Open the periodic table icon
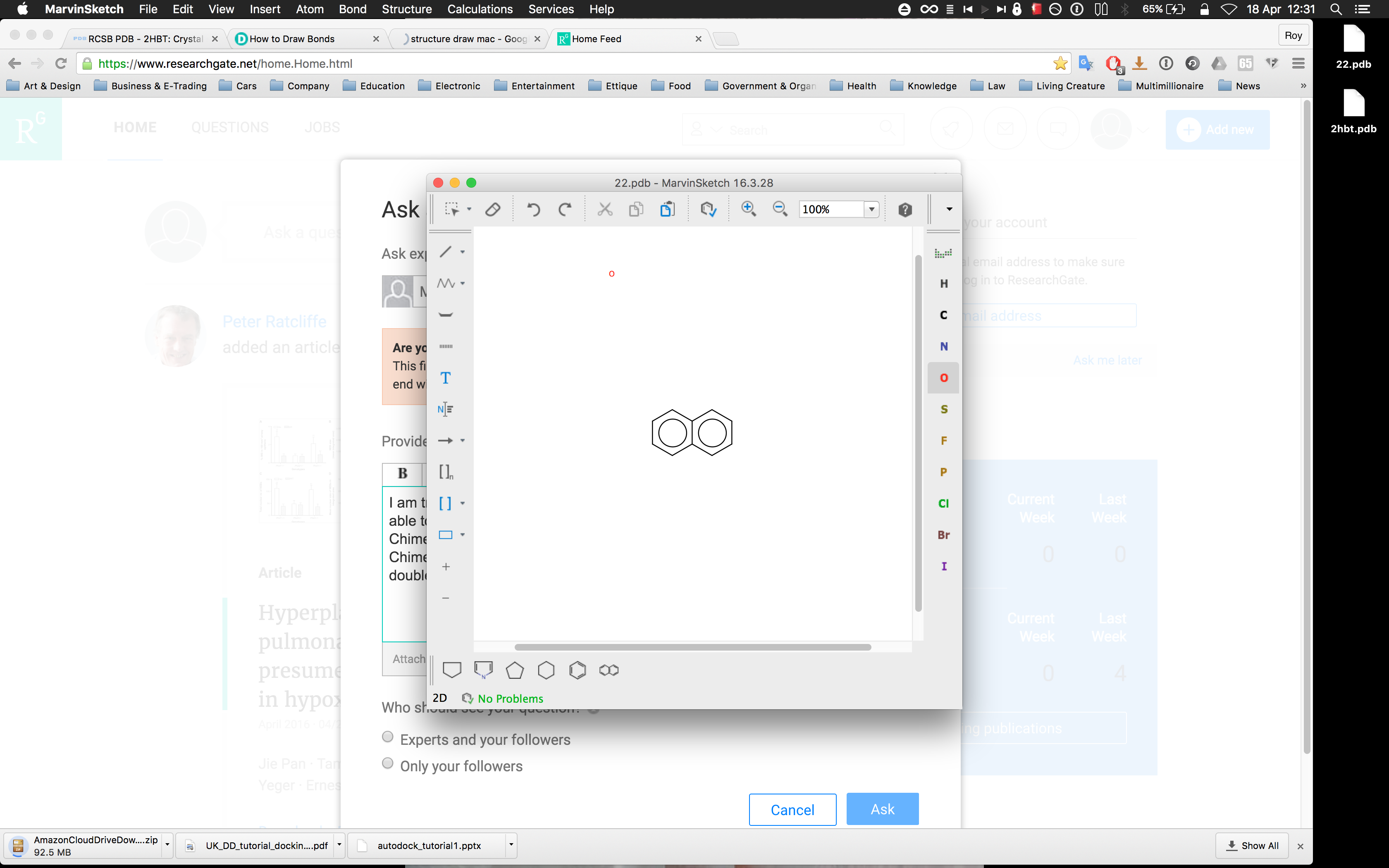The image size is (1389, 868). click(x=943, y=253)
